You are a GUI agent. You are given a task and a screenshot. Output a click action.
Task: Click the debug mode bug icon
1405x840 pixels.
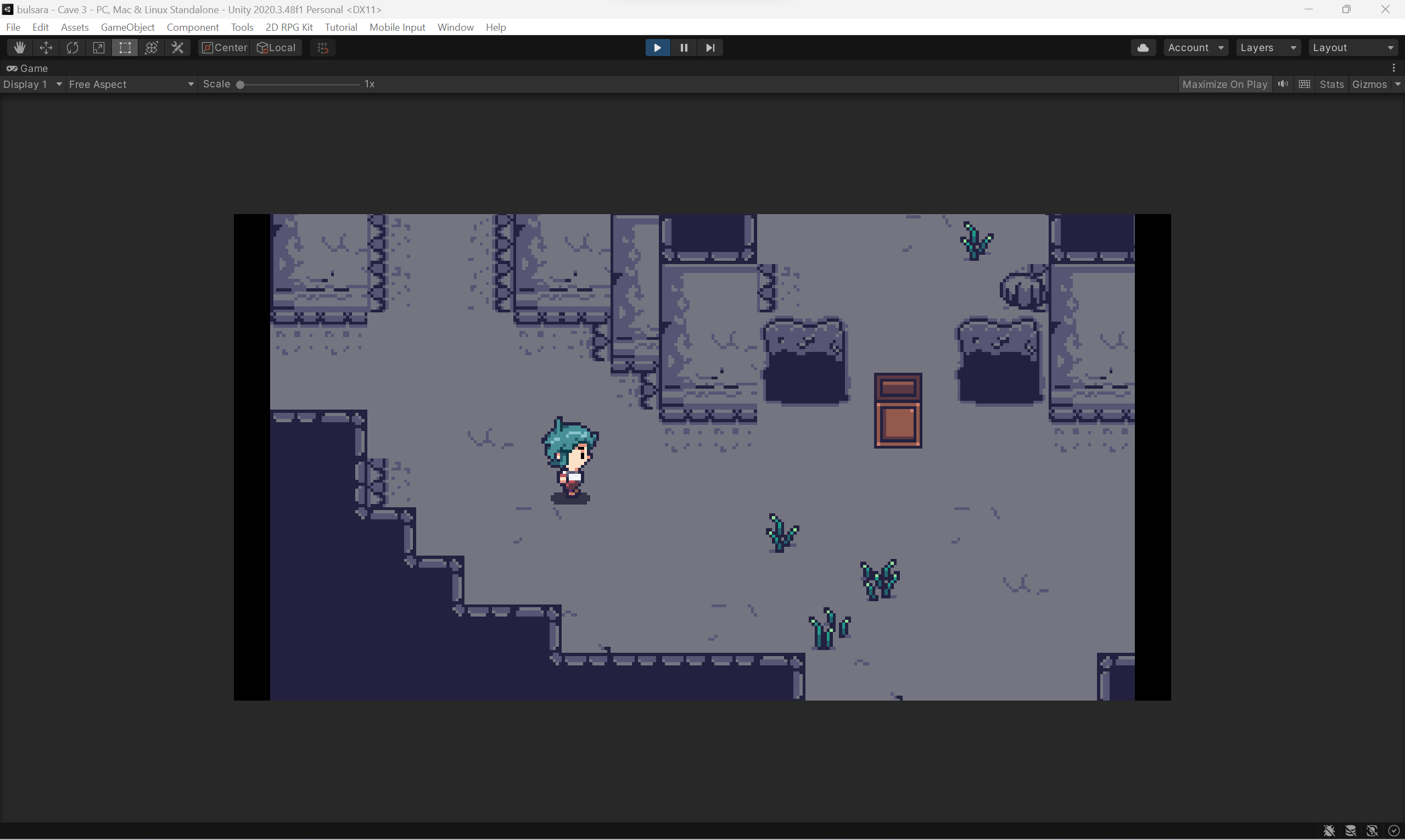pyautogui.click(x=1329, y=830)
